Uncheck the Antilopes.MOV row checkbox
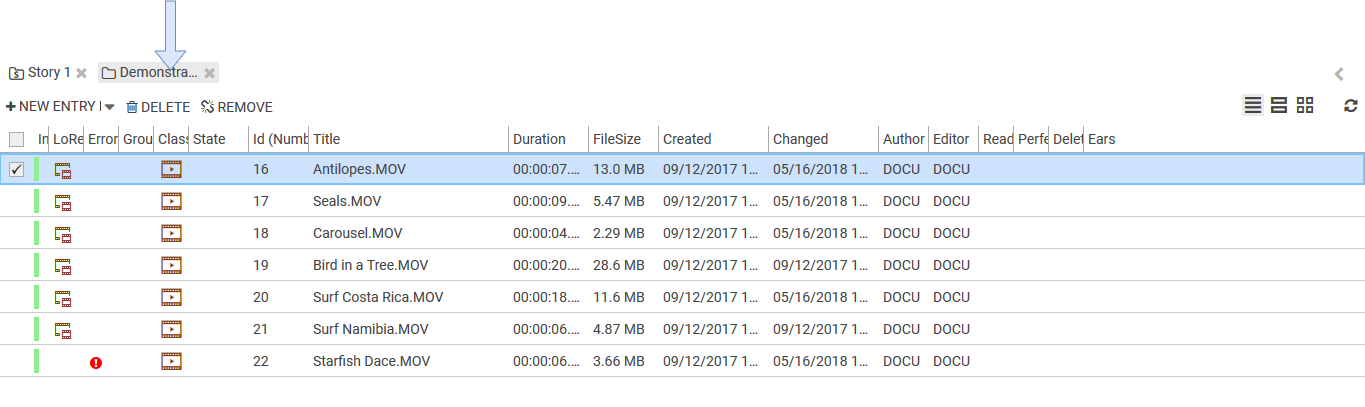This screenshot has height=407, width=1365. pyautogui.click(x=16, y=170)
